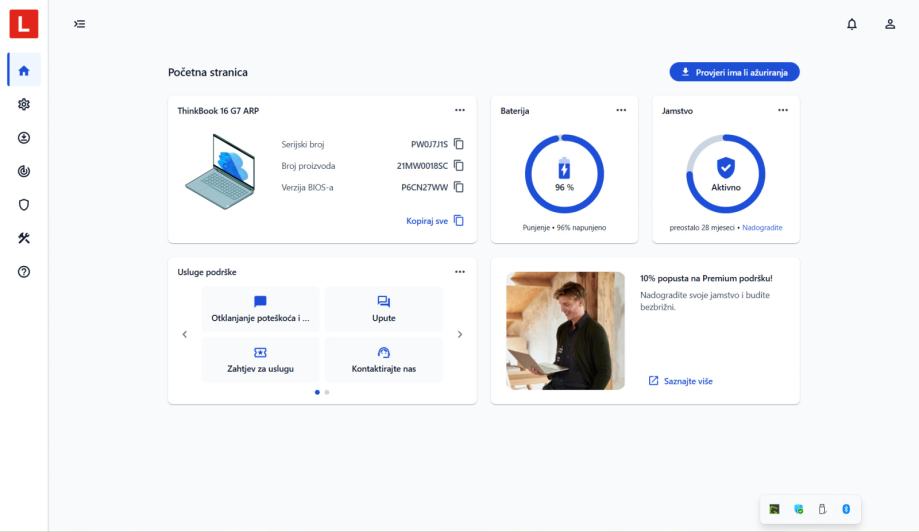Click Windows Security shield tray icon
The image size is (919, 532).
click(x=798, y=509)
